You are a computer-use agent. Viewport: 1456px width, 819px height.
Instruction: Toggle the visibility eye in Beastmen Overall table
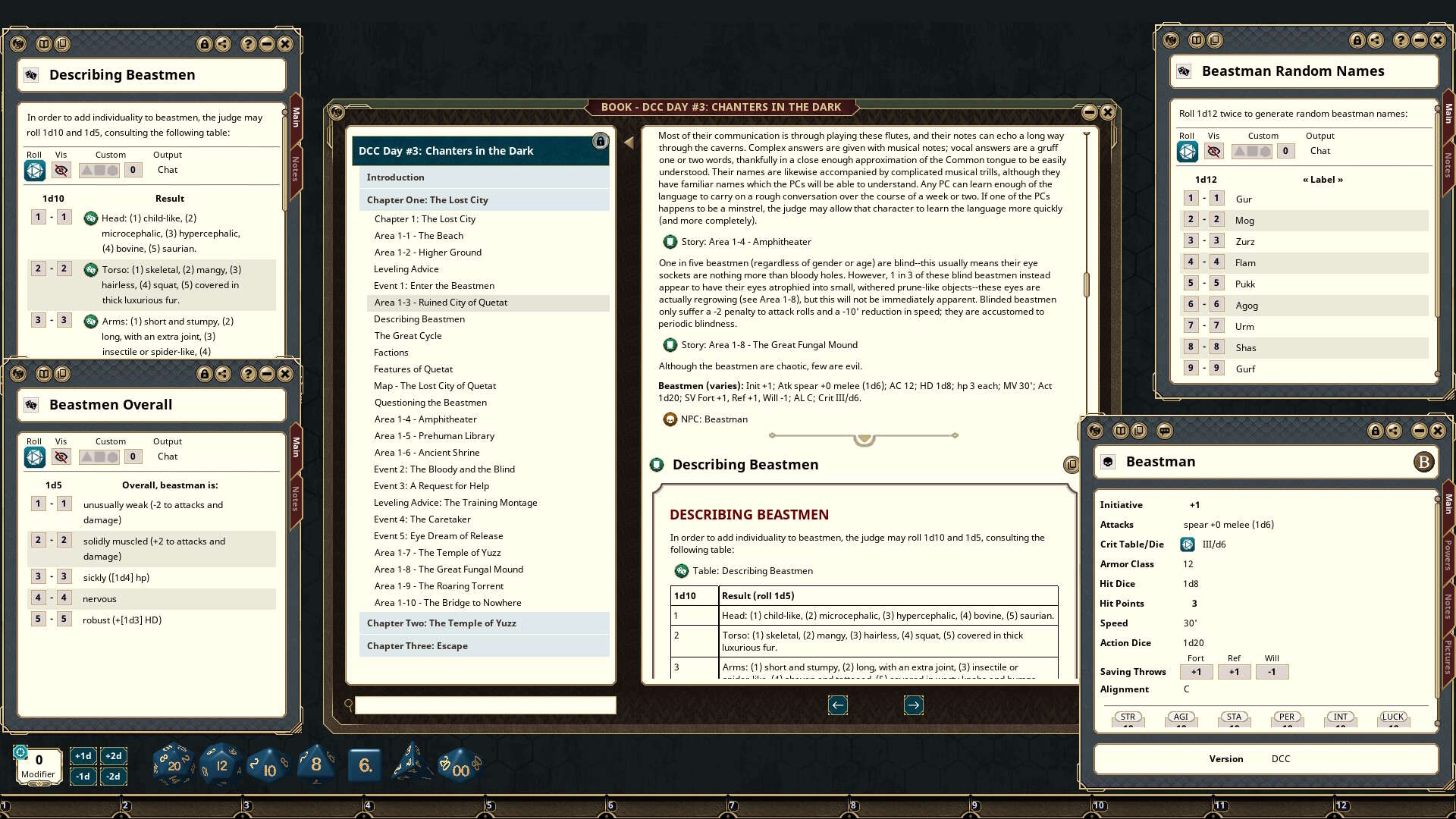tap(61, 457)
